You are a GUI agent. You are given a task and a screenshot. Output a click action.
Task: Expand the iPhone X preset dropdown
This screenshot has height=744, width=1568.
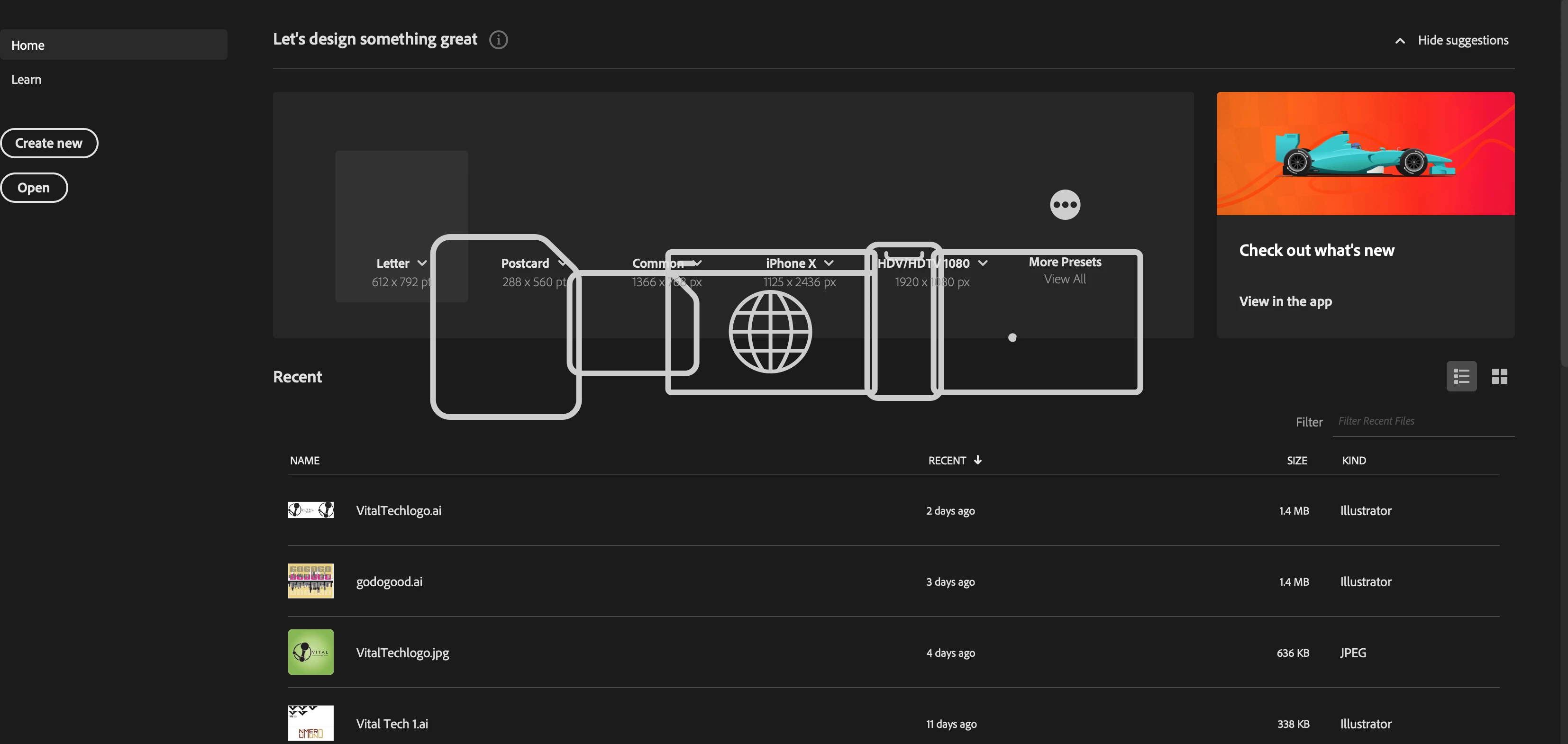(829, 263)
